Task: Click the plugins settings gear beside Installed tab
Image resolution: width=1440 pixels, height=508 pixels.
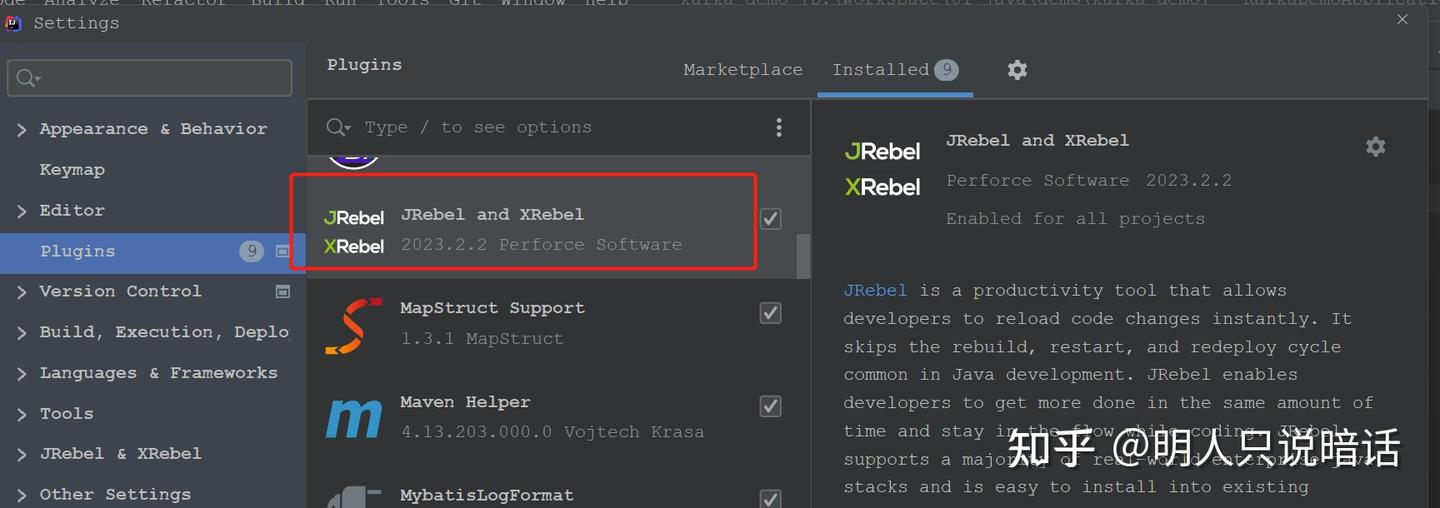Action: click(1017, 70)
